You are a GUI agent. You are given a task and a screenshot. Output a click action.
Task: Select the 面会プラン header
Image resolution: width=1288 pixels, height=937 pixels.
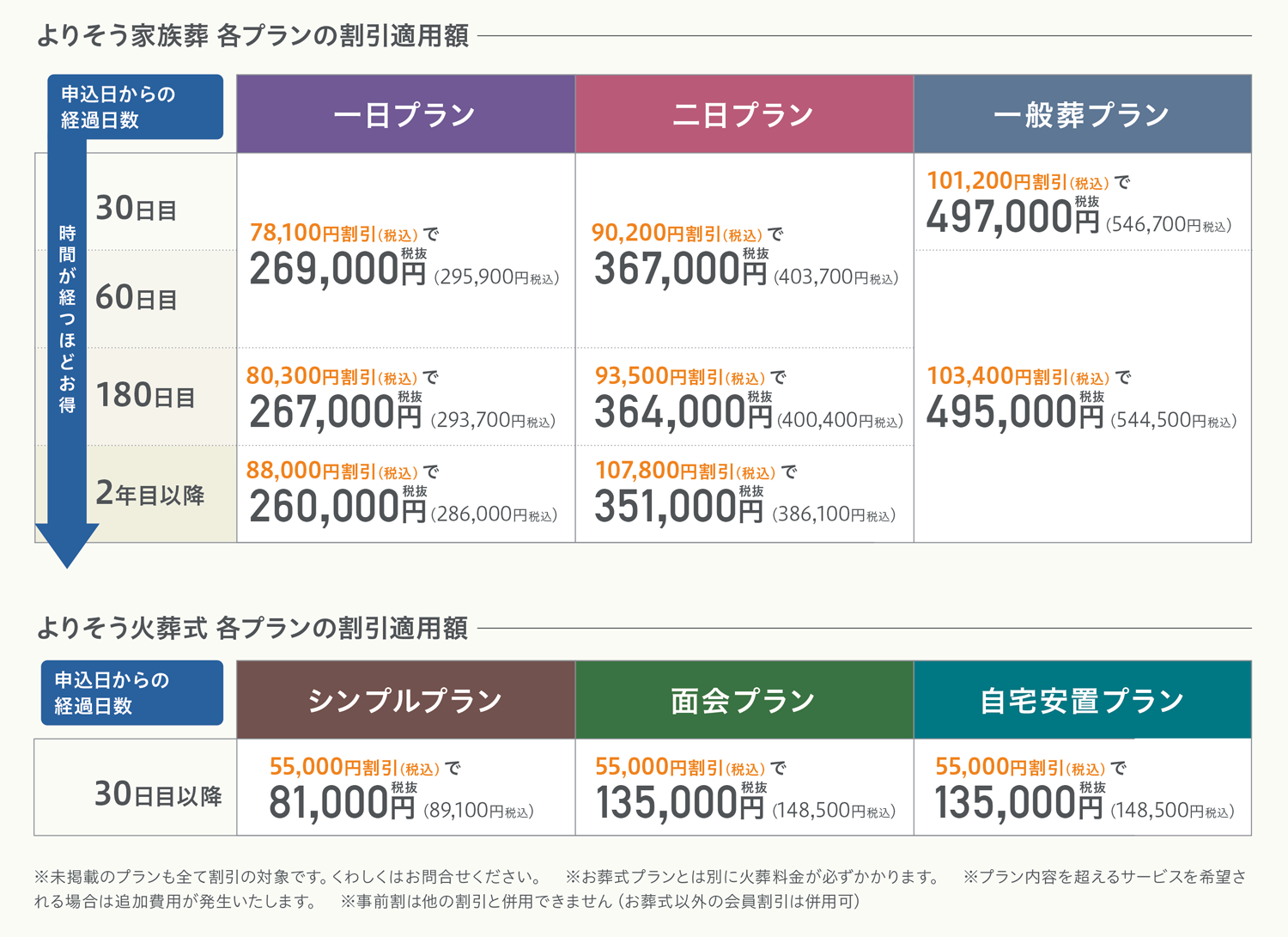coord(744,700)
